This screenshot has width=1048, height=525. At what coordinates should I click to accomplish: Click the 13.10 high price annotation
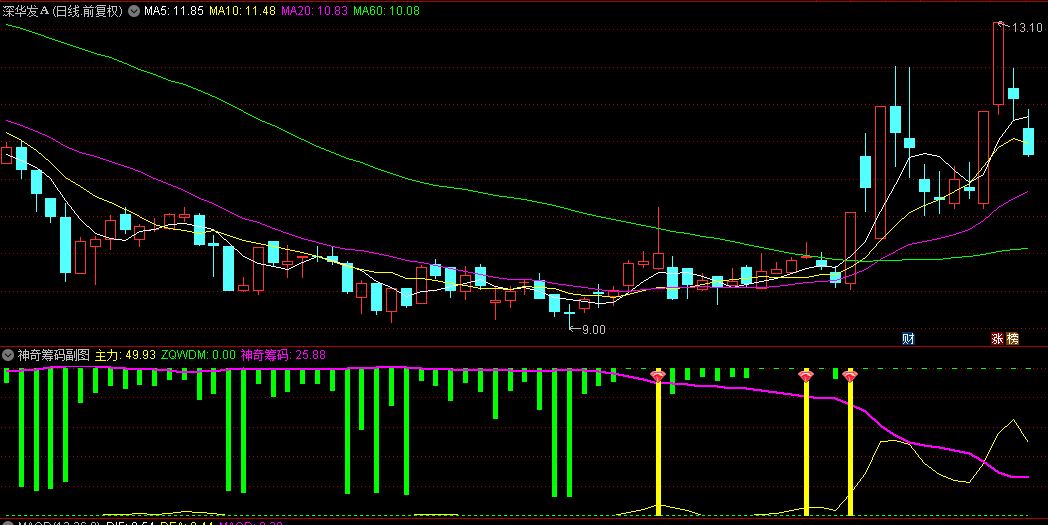click(x=1027, y=28)
